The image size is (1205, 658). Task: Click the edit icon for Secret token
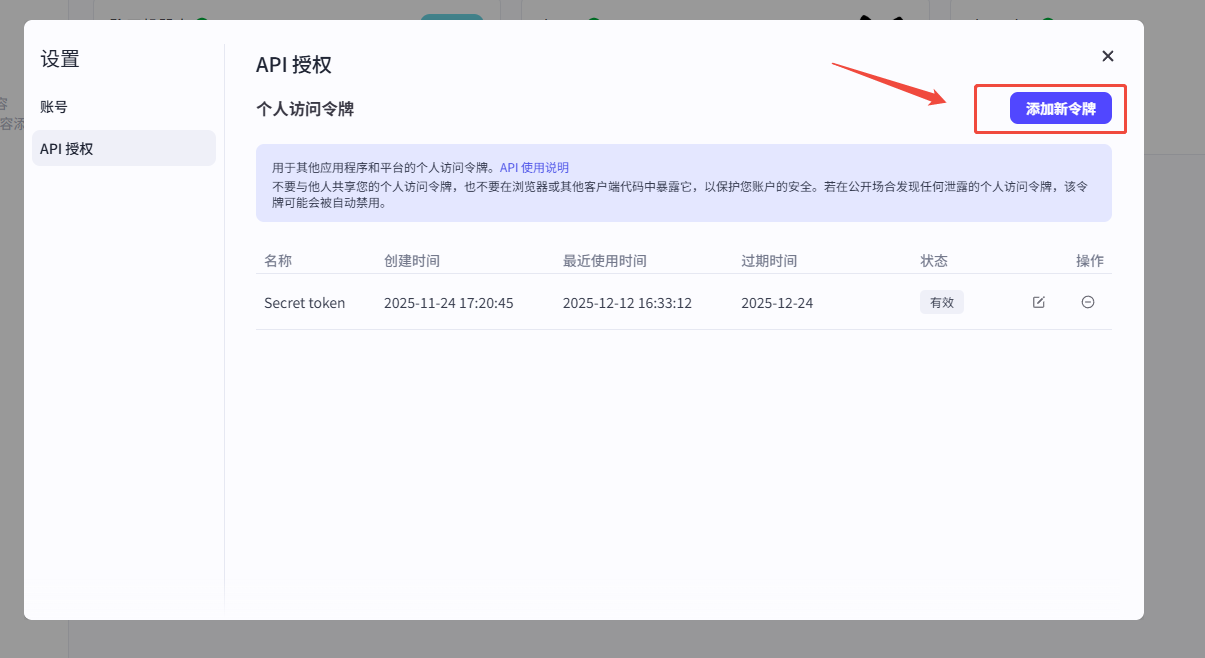pyautogui.click(x=1038, y=303)
